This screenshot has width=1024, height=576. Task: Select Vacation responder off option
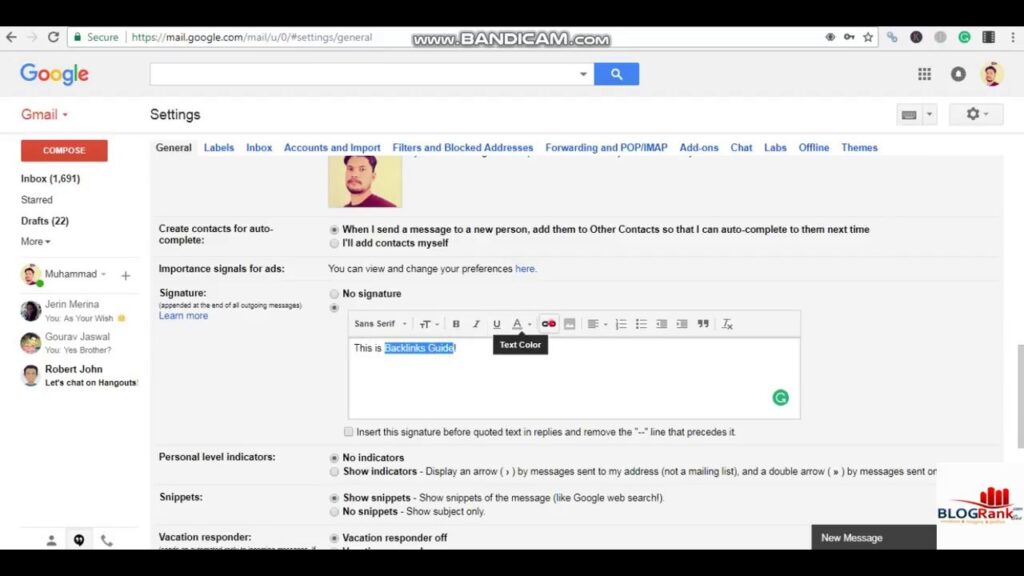(334, 538)
